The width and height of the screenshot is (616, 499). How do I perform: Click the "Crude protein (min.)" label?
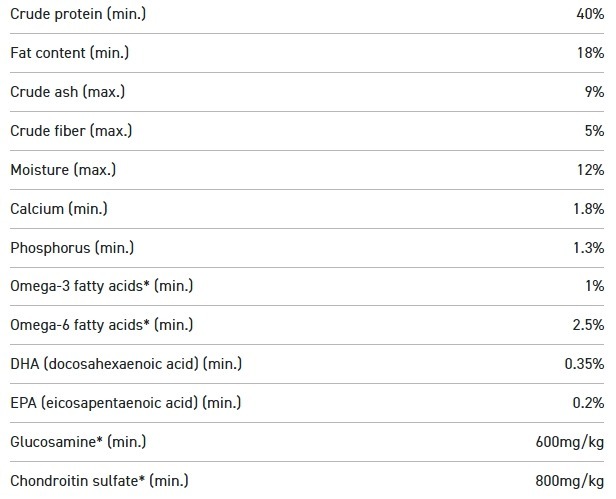(68, 14)
